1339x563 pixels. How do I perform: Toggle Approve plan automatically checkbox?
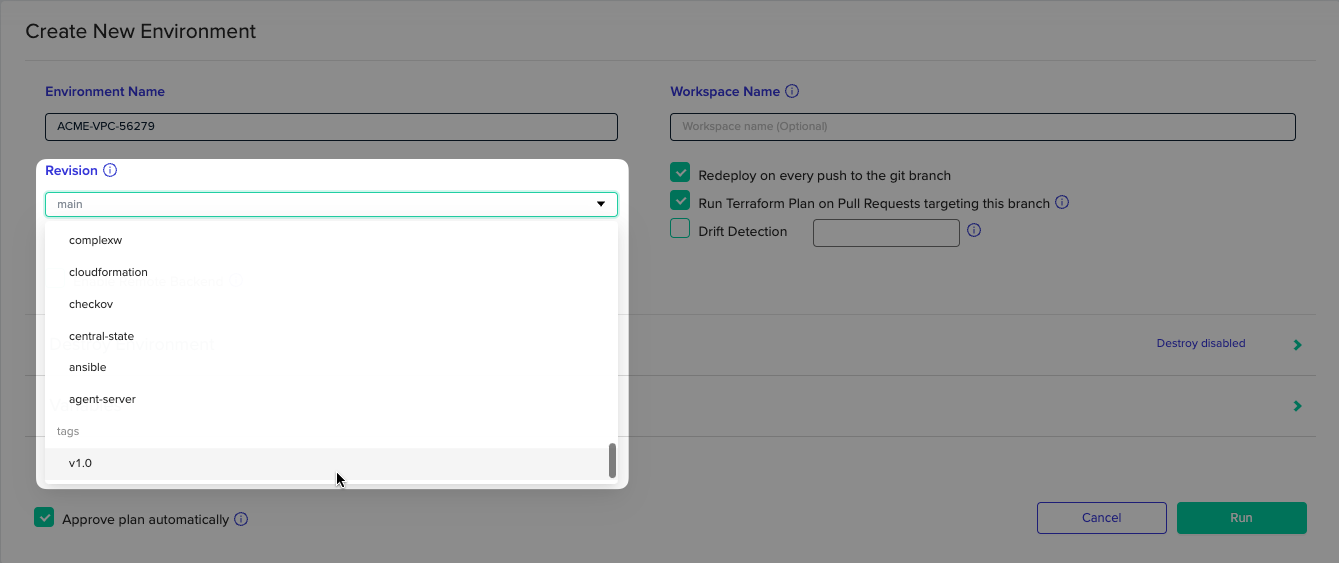(x=44, y=518)
